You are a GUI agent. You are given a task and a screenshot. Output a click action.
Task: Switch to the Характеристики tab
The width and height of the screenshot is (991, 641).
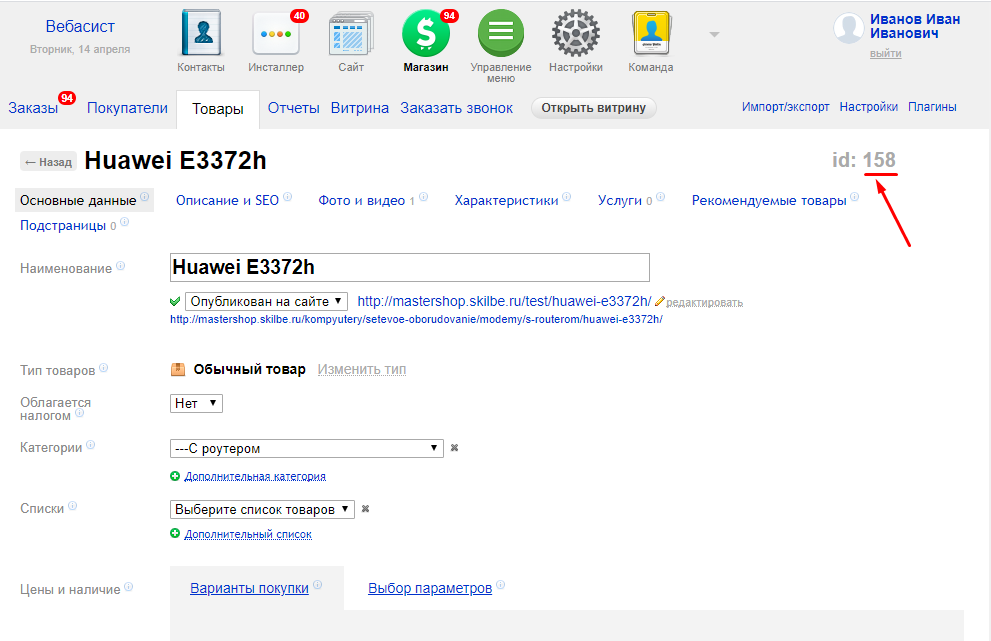[506, 200]
